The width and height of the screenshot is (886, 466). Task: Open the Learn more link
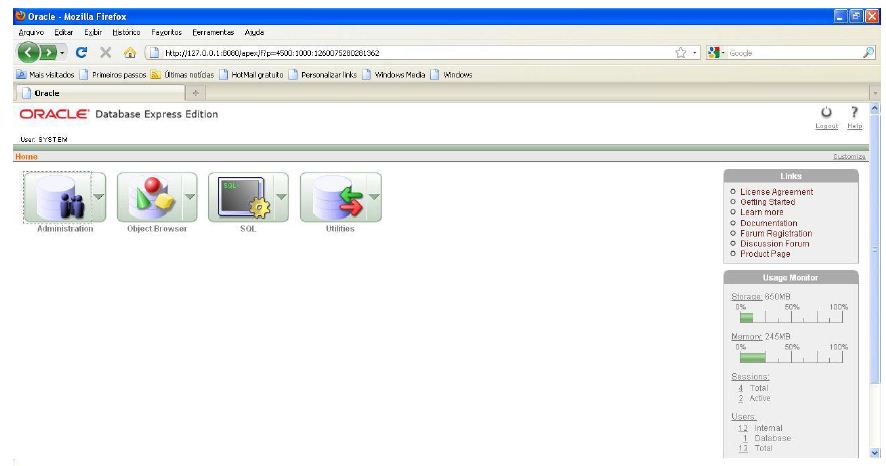coord(762,212)
